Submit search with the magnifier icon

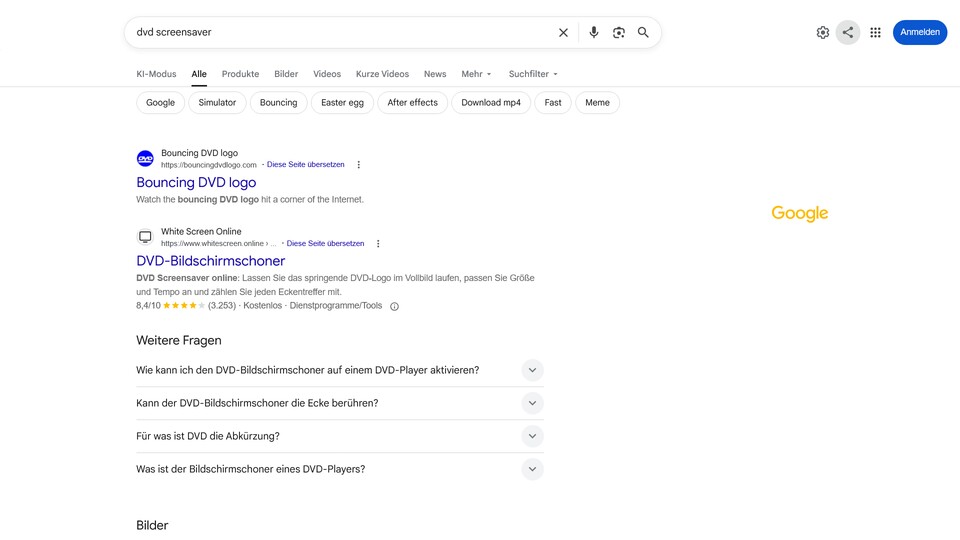coord(643,32)
